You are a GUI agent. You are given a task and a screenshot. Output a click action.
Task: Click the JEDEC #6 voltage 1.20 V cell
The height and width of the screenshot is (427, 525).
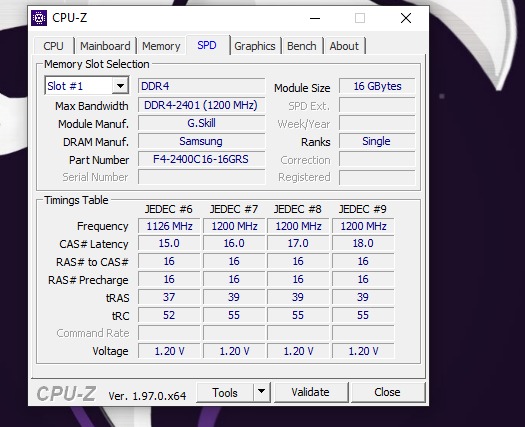[x=169, y=351]
